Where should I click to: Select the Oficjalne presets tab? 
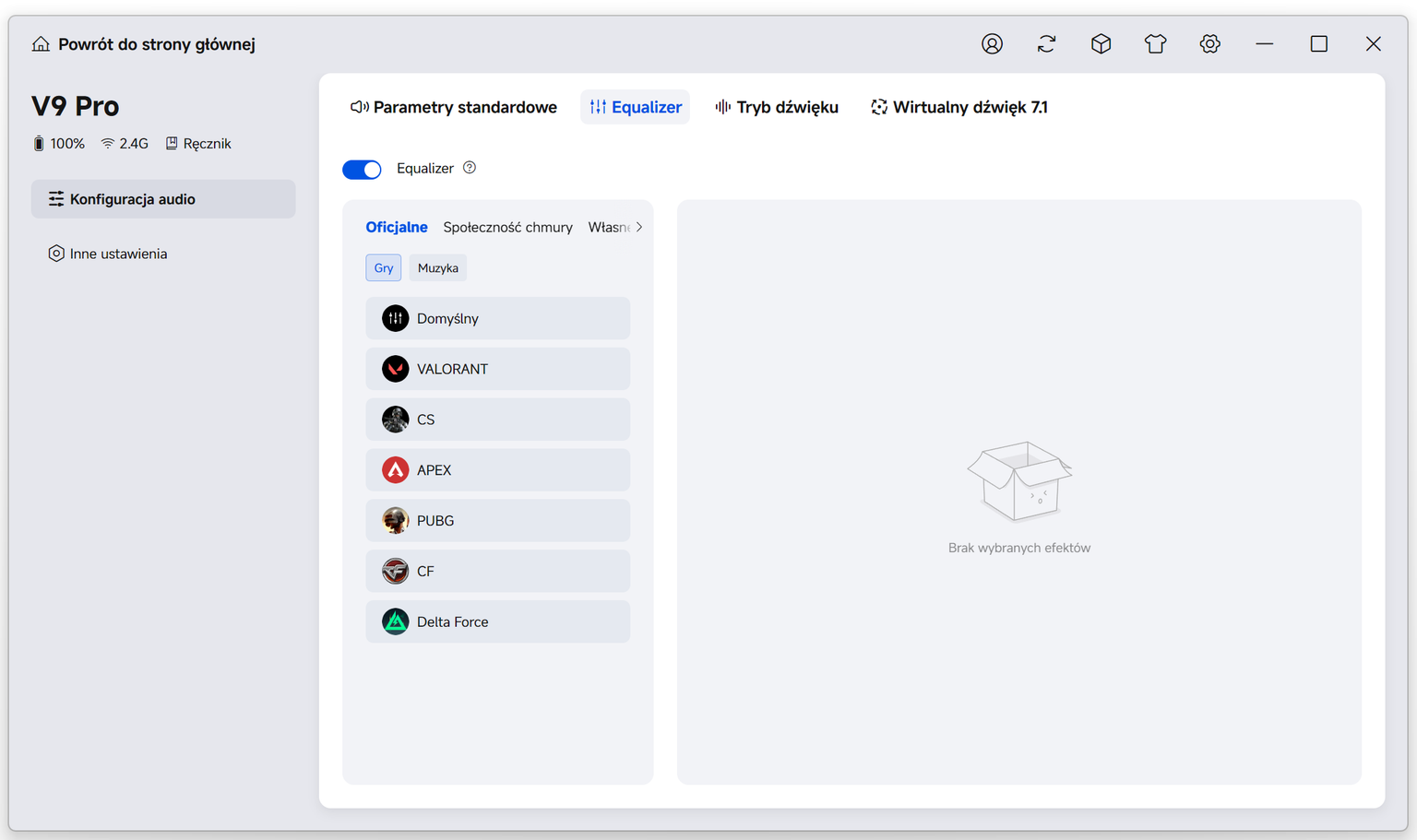pyautogui.click(x=397, y=227)
